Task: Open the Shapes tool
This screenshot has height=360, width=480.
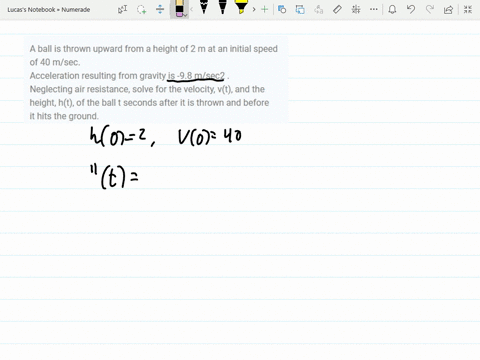Action: point(282,9)
